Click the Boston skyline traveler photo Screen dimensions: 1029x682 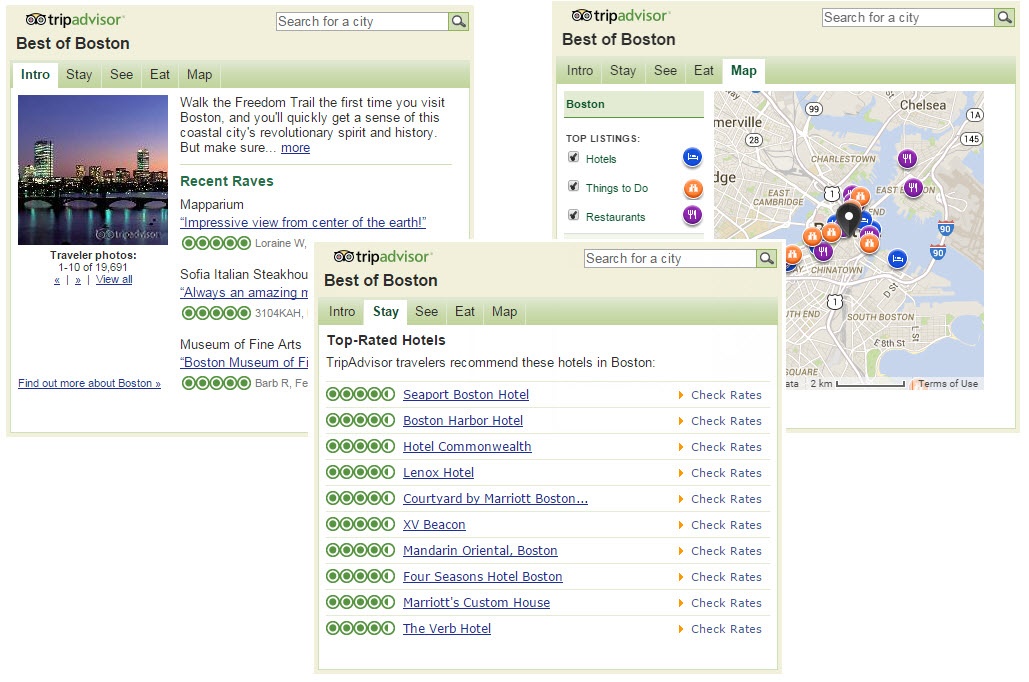click(x=93, y=170)
